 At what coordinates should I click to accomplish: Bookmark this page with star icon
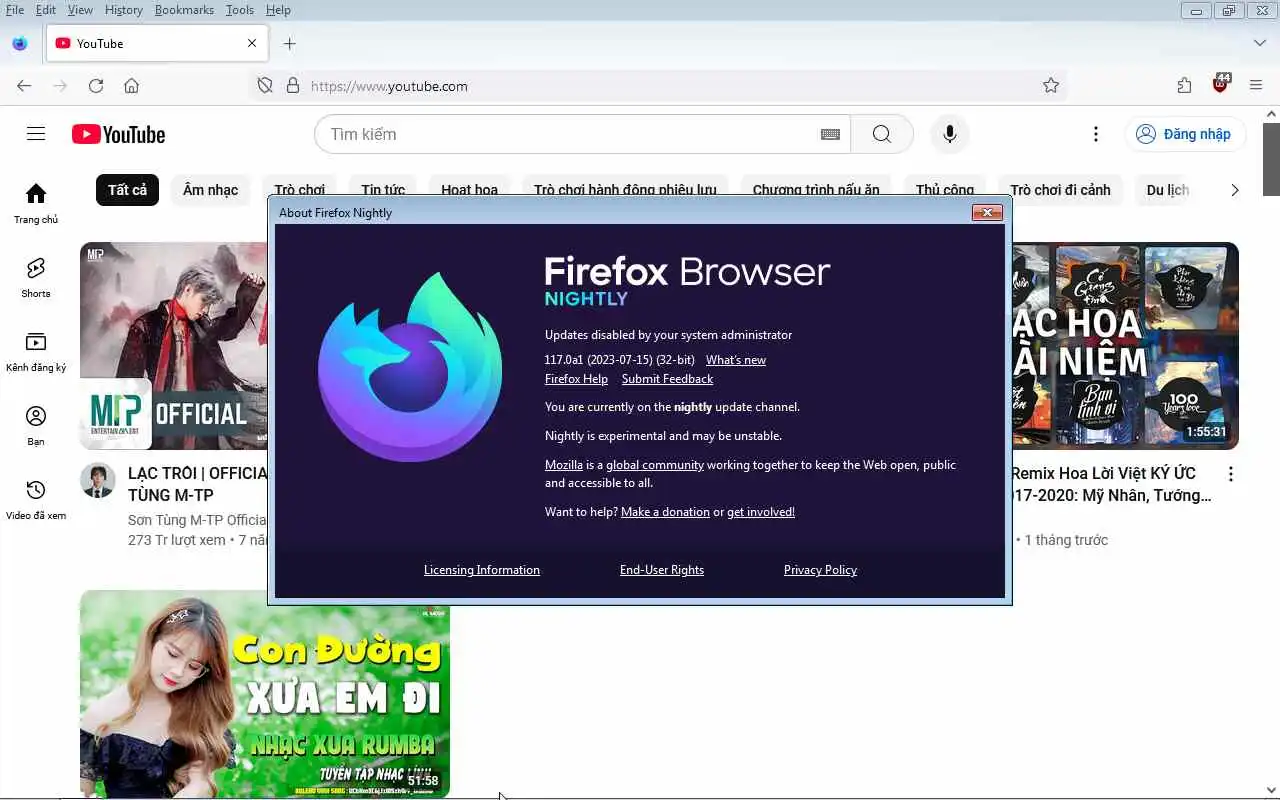(1051, 86)
